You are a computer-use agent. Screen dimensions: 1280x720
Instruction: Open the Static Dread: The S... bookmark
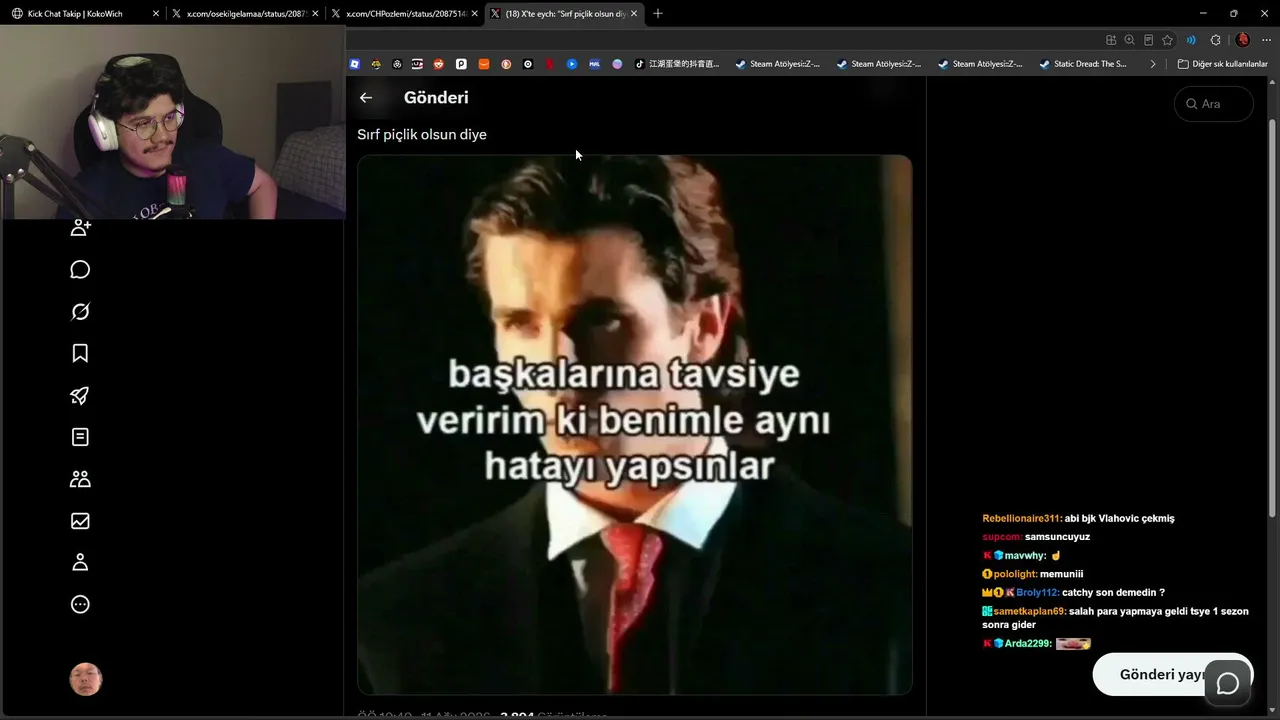click(1083, 64)
